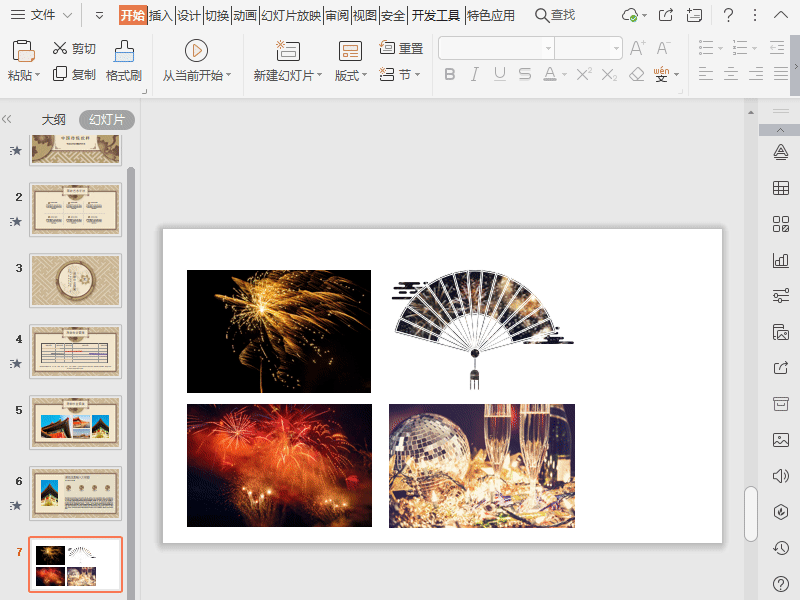Open the audio speaker icon in sidebar
800x600 pixels.
(781, 475)
